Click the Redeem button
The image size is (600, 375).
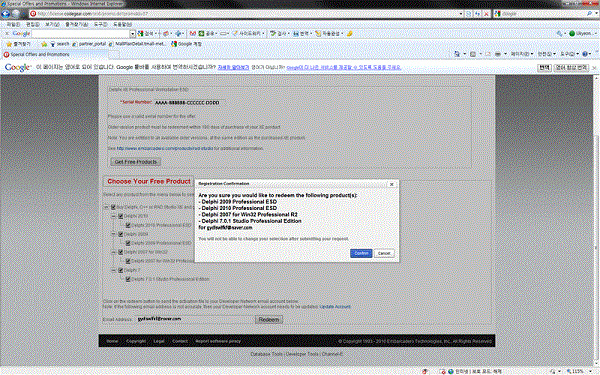[x=269, y=320]
